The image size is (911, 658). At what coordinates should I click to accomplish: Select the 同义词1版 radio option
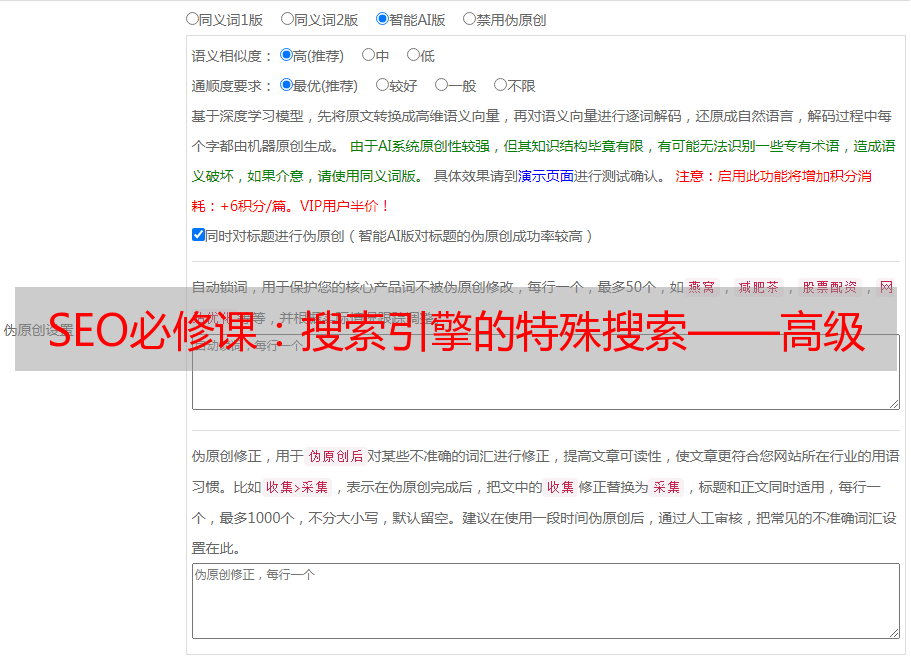(x=192, y=19)
